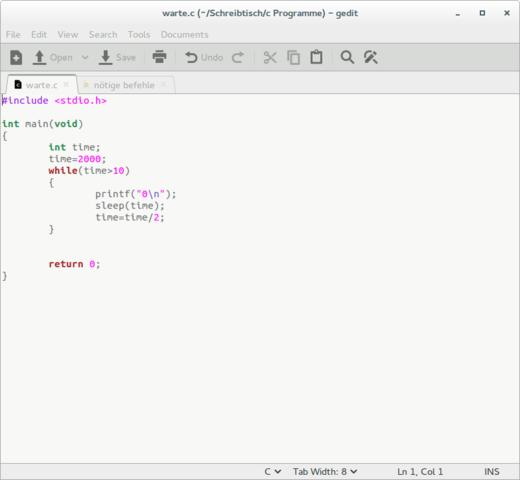Click the Save download icon
The width and height of the screenshot is (520, 480).
point(105,57)
